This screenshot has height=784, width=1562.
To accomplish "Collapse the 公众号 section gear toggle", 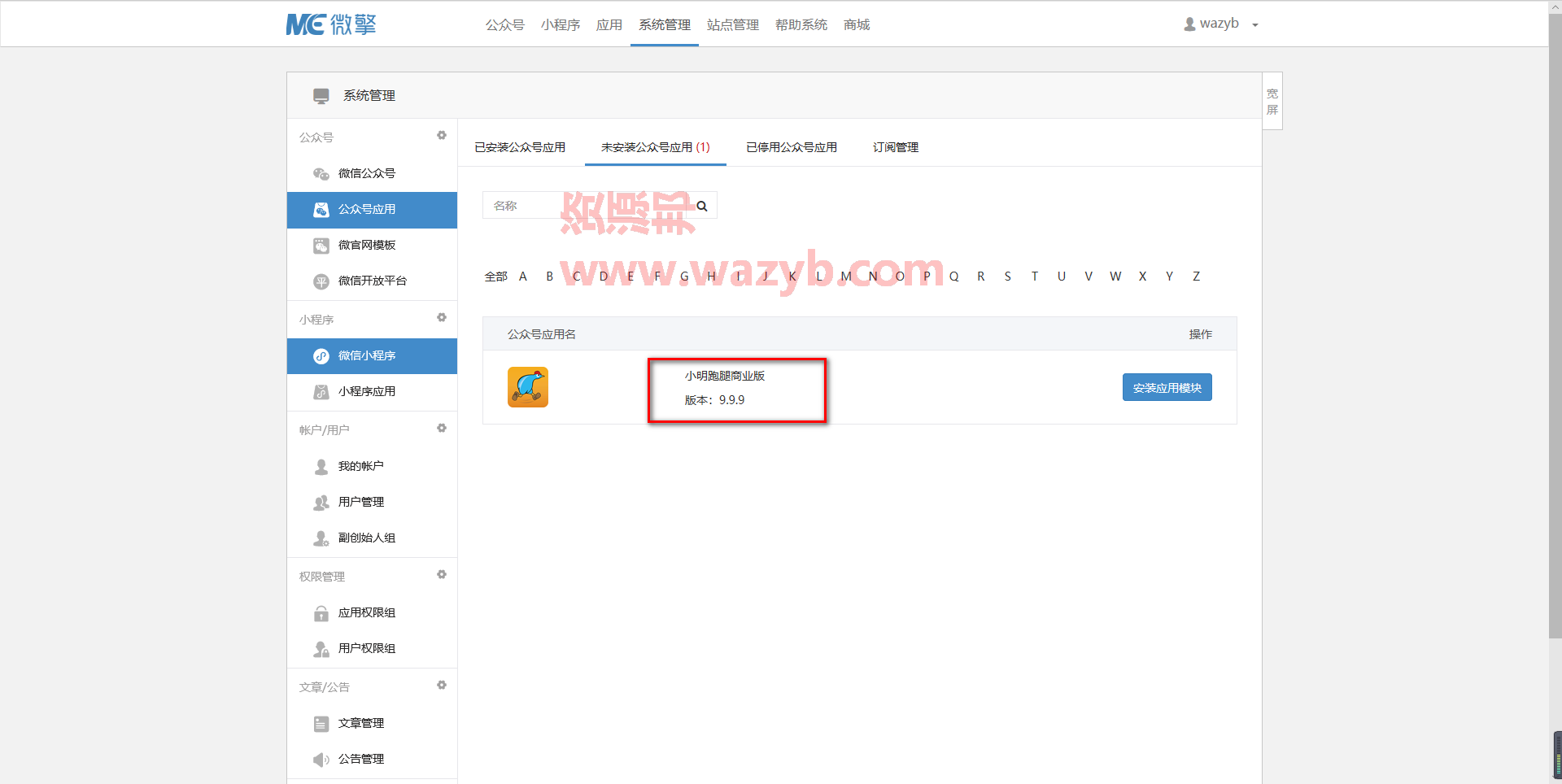I will coord(442,136).
